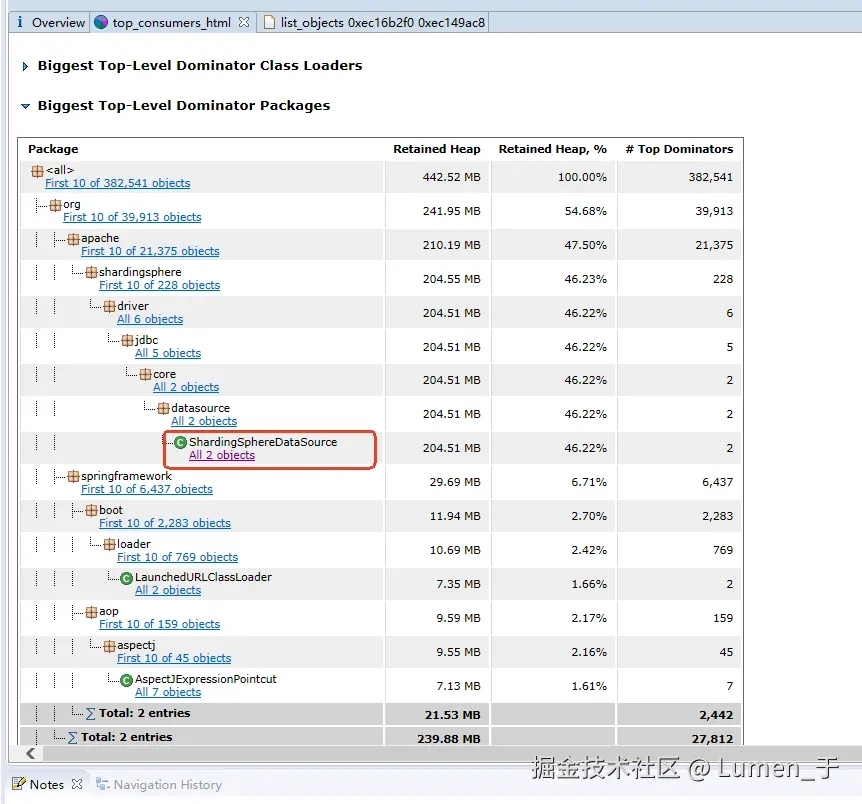Image resolution: width=862 pixels, height=804 pixels.
Task: Click the apache package icon
Action: [73, 239]
